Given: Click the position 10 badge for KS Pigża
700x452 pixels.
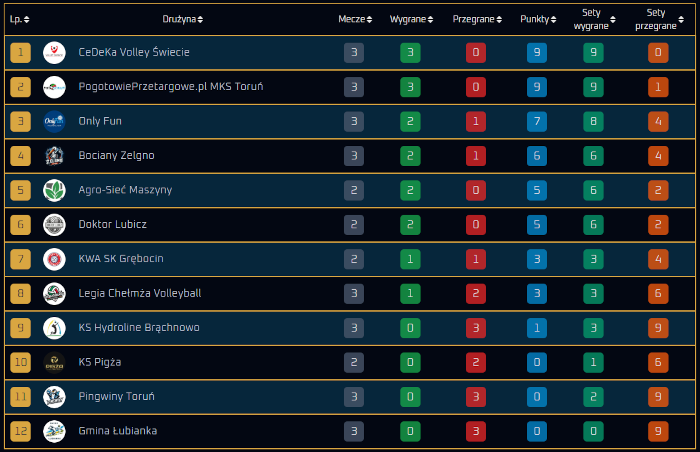Looking at the screenshot, I should pos(20,362).
